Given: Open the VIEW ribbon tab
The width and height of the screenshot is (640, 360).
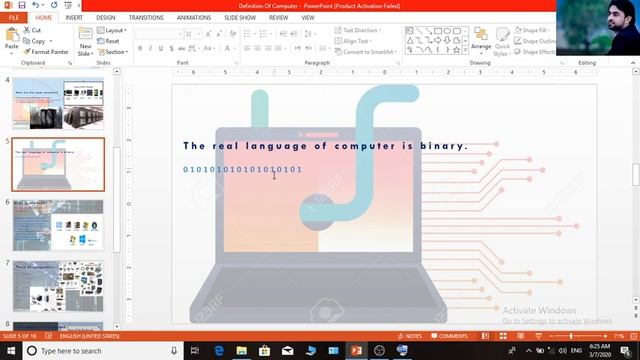Looking at the screenshot, I should 308,18.
